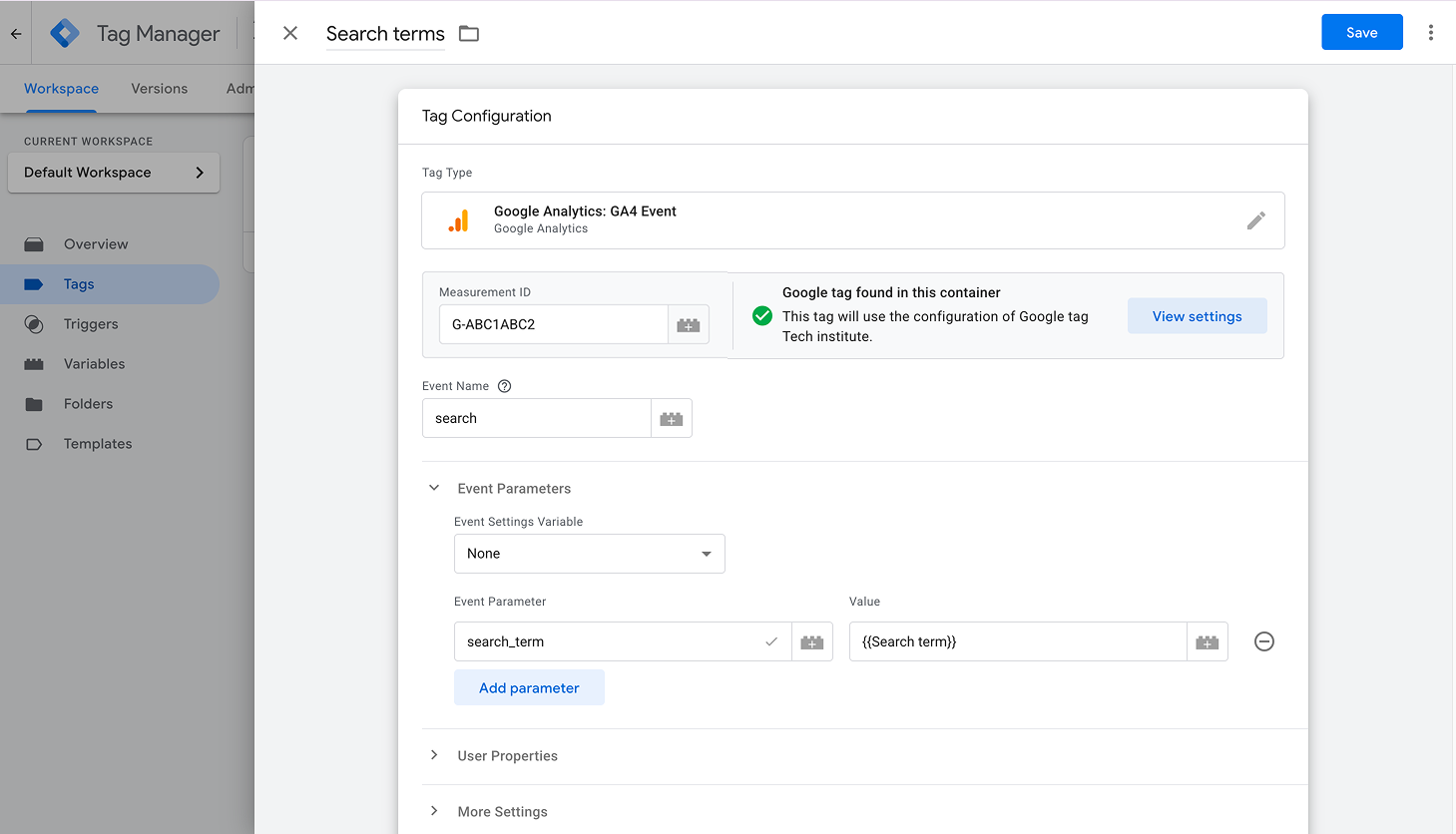Insert variable for Search term value
The image size is (1456, 834).
pos(1208,641)
